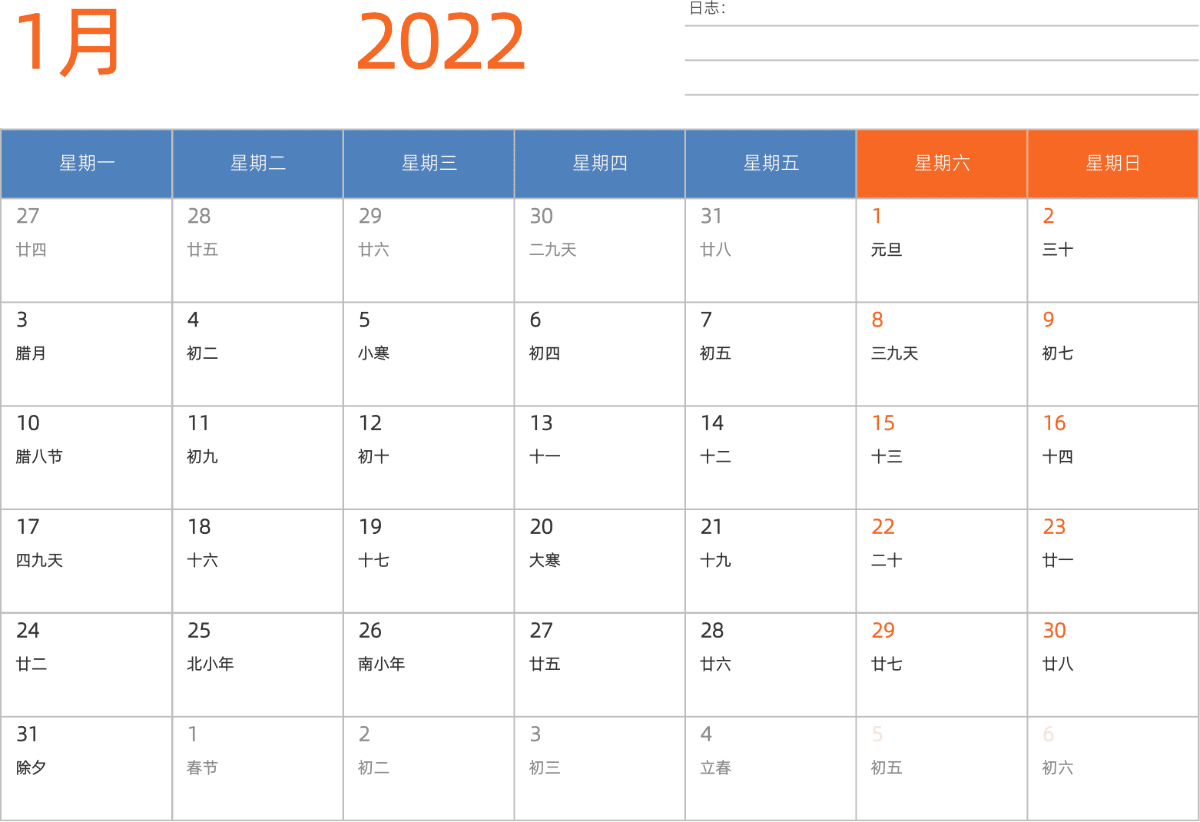Select the 星期四 column header
This screenshot has height=822, width=1200.
pyautogui.click(x=600, y=164)
